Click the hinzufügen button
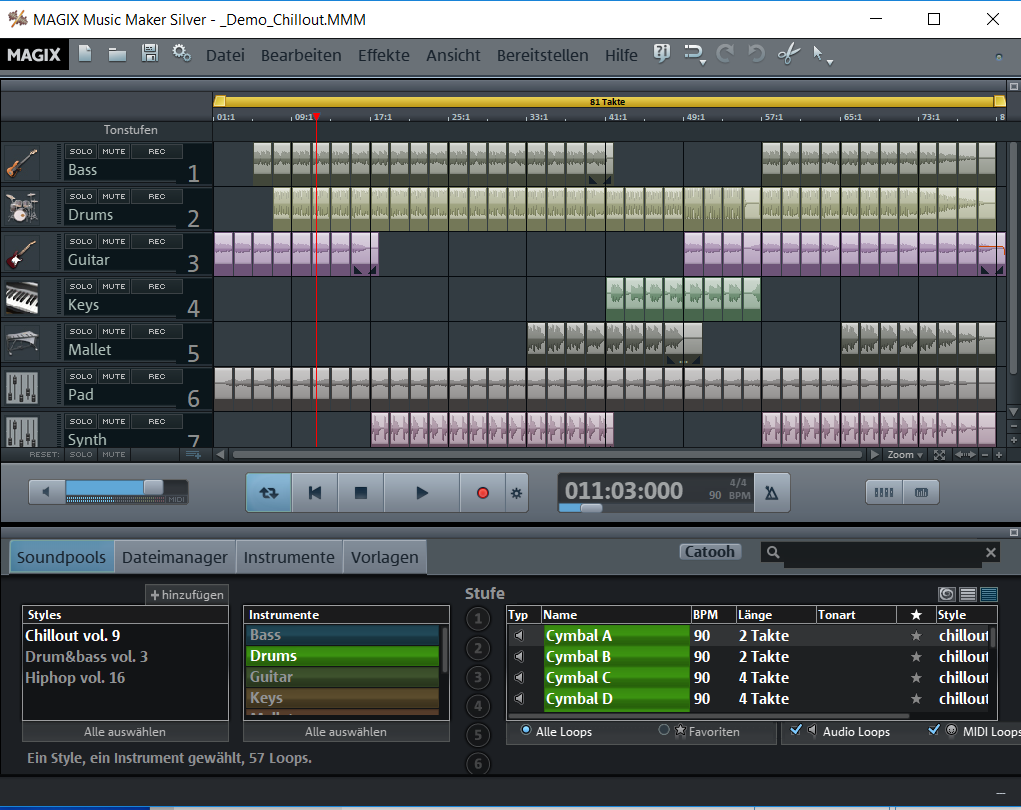This screenshot has height=810, width=1021. pyautogui.click(x=187, y=594)
